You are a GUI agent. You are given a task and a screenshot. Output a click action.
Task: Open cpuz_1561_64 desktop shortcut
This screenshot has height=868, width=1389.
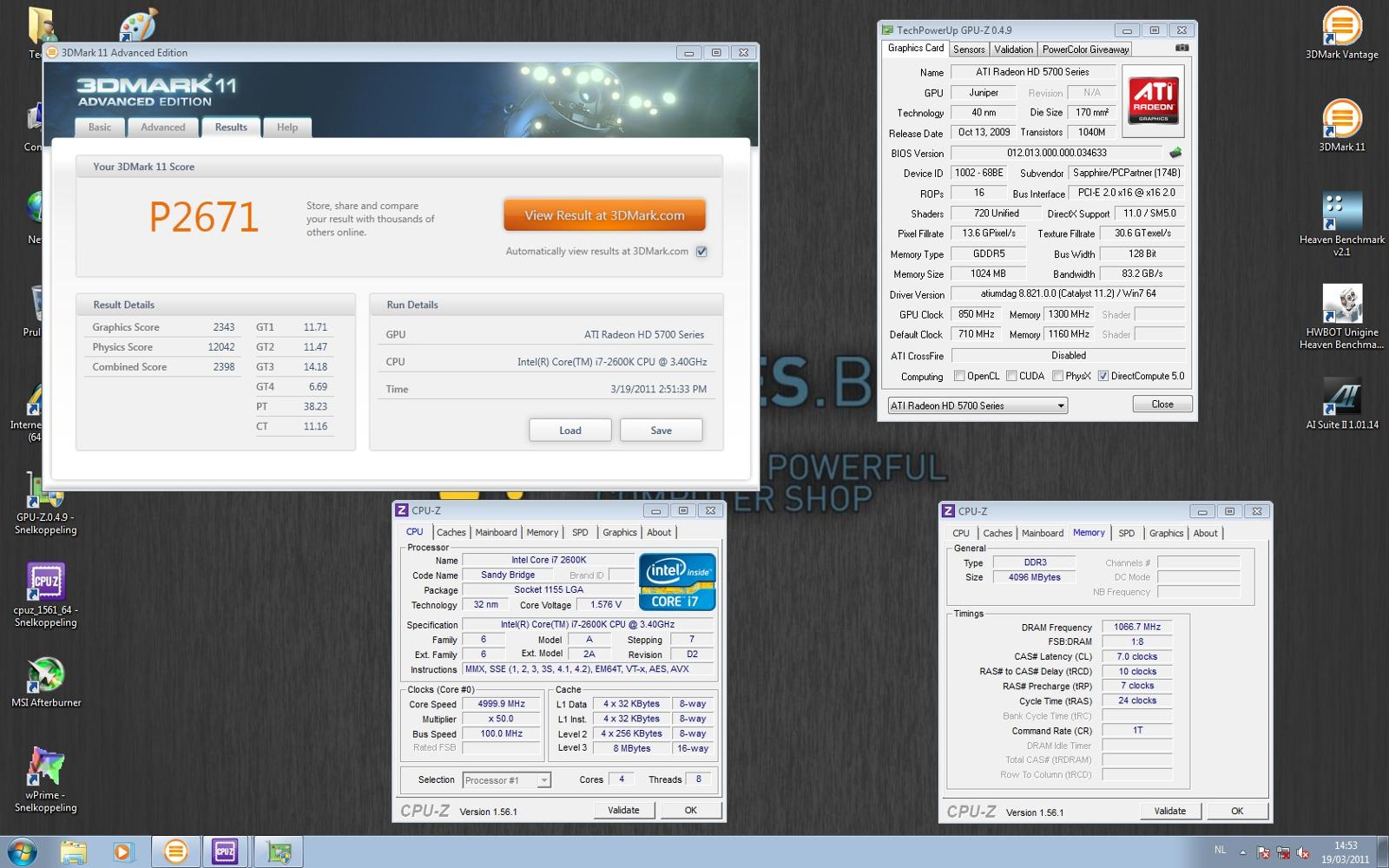[x=45, y=595]
